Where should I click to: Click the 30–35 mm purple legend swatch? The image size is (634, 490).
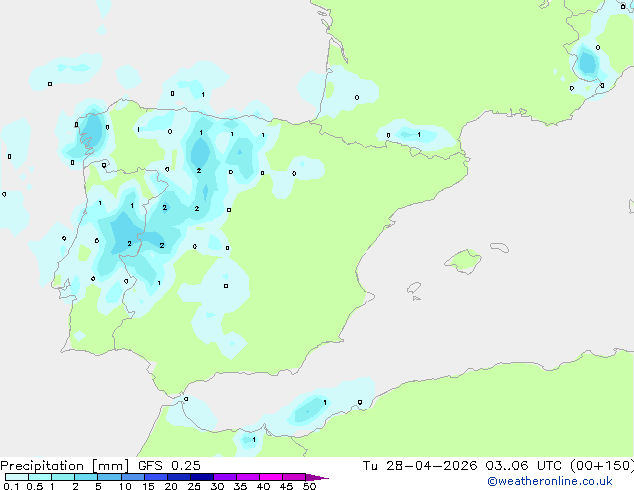coord(224,477)
